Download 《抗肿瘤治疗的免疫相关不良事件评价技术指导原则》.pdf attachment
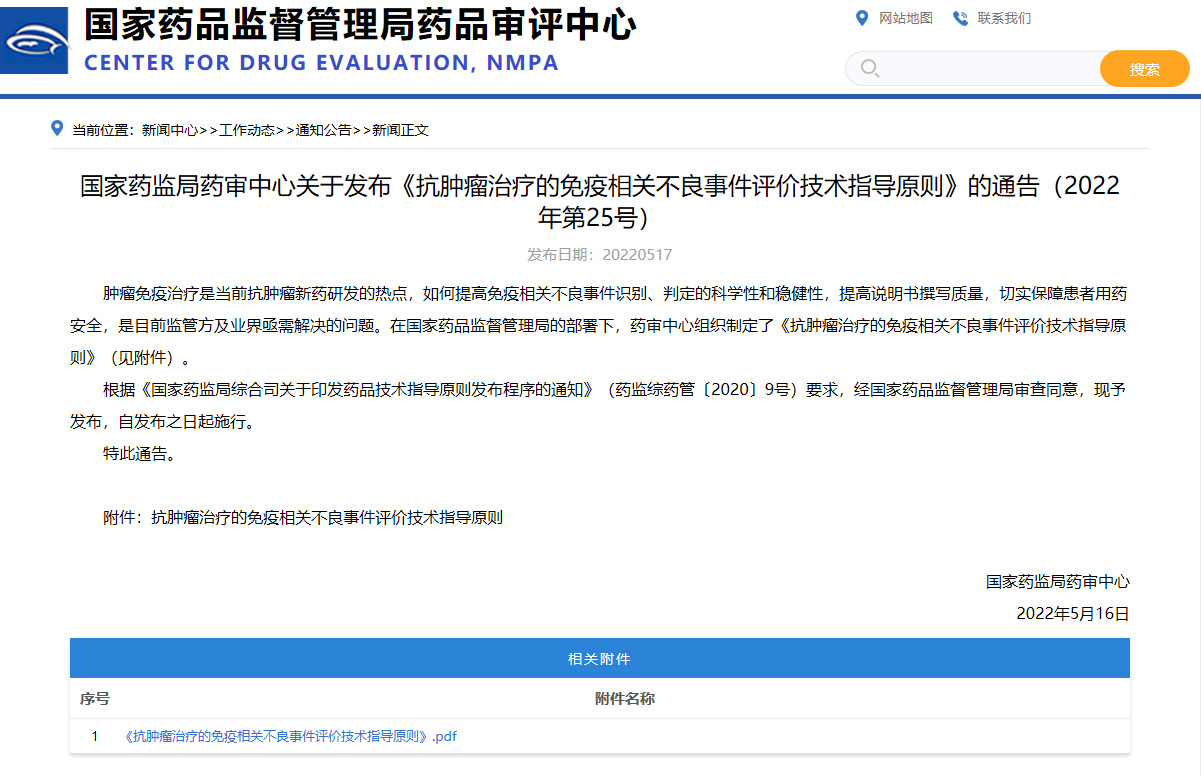 (291, 736)
